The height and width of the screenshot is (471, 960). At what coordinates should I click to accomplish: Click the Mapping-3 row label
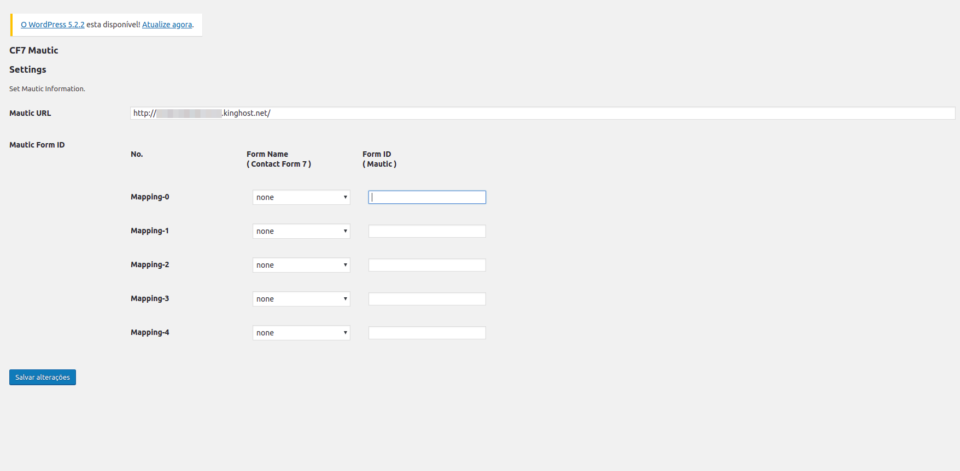coord(150,298)
